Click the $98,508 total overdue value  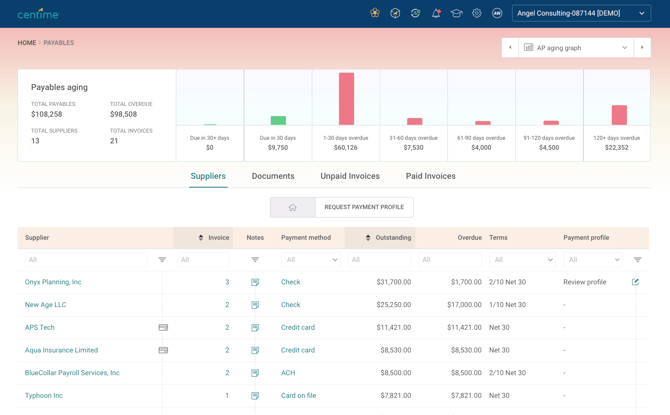[x=123, y=114]
